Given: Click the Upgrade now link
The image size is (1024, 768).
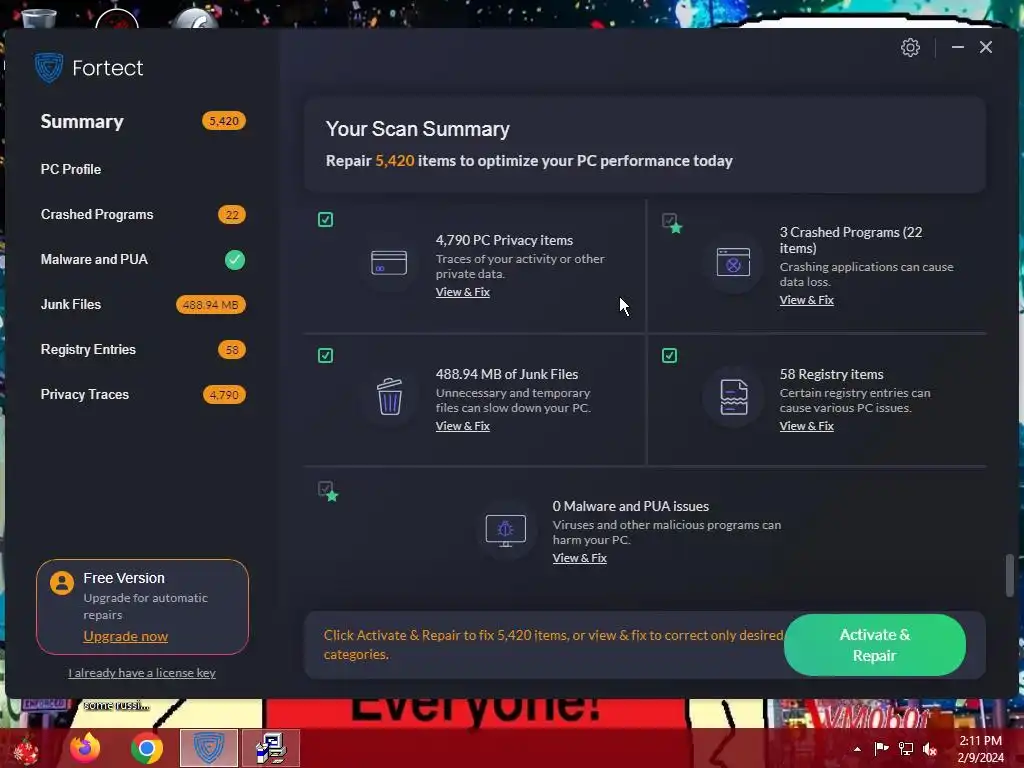Looking at the screenshot, I should 125,636.
